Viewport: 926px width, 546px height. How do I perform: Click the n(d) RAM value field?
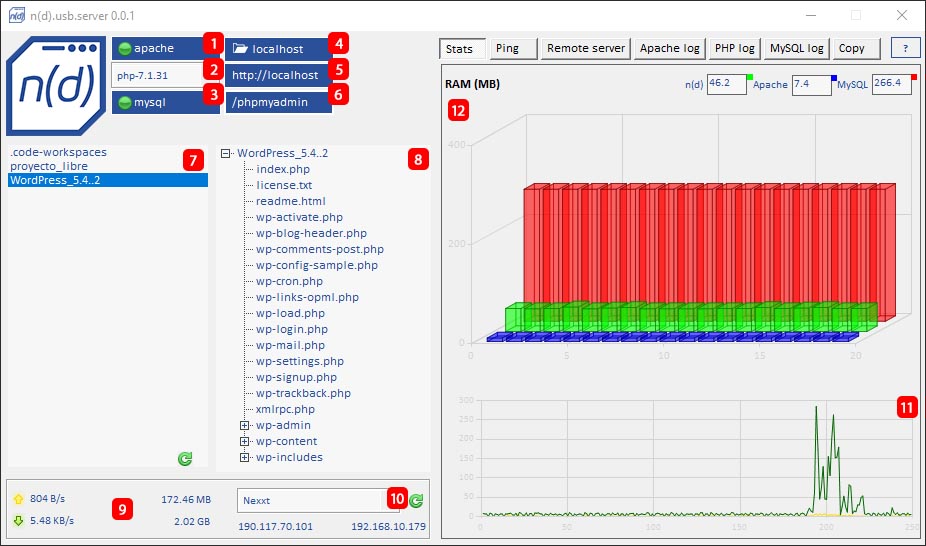click(727, 84)
